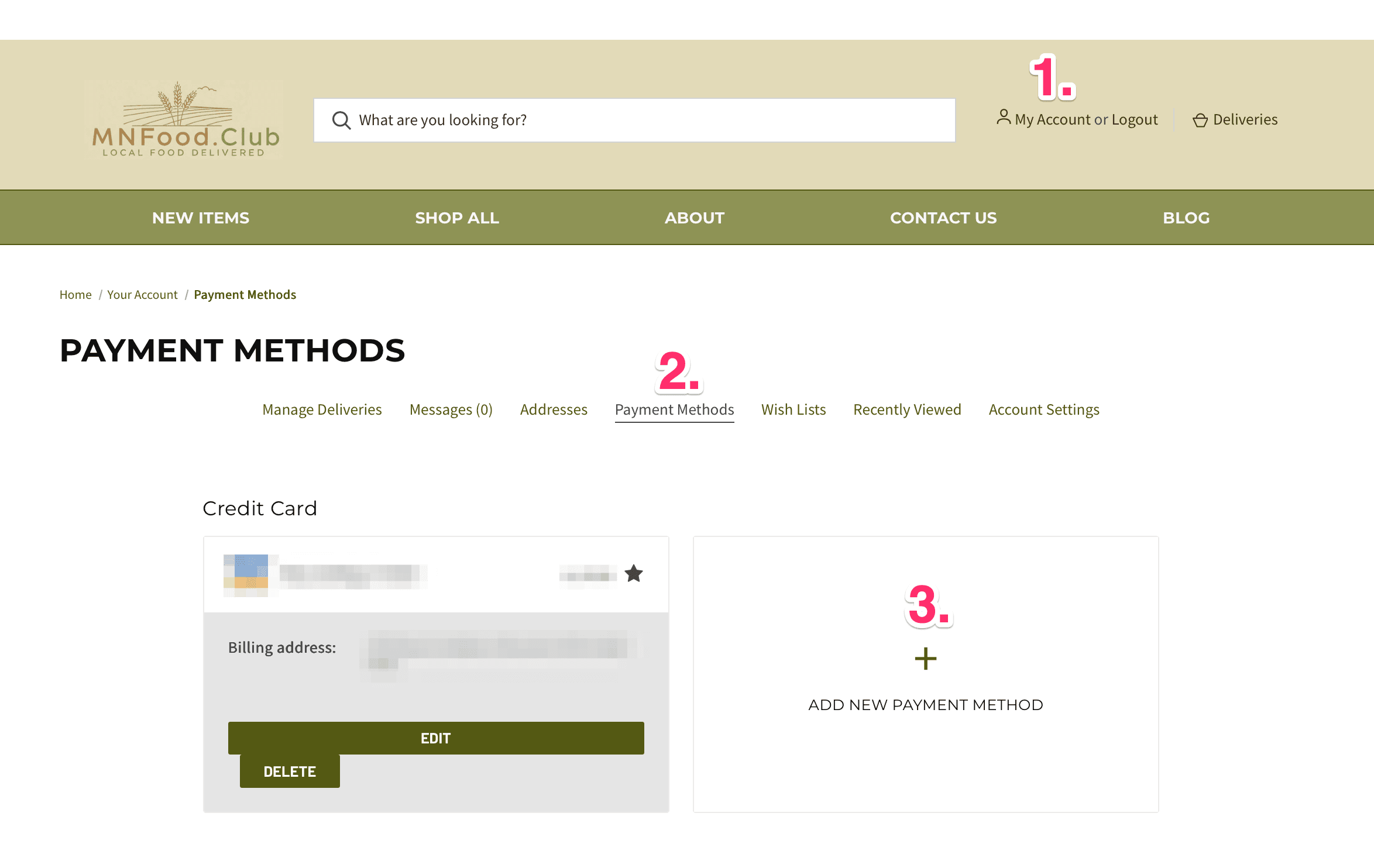1374x868 pixels.
Task: Focus the 'What are you looking for?' search field
Action: (634, 120)
